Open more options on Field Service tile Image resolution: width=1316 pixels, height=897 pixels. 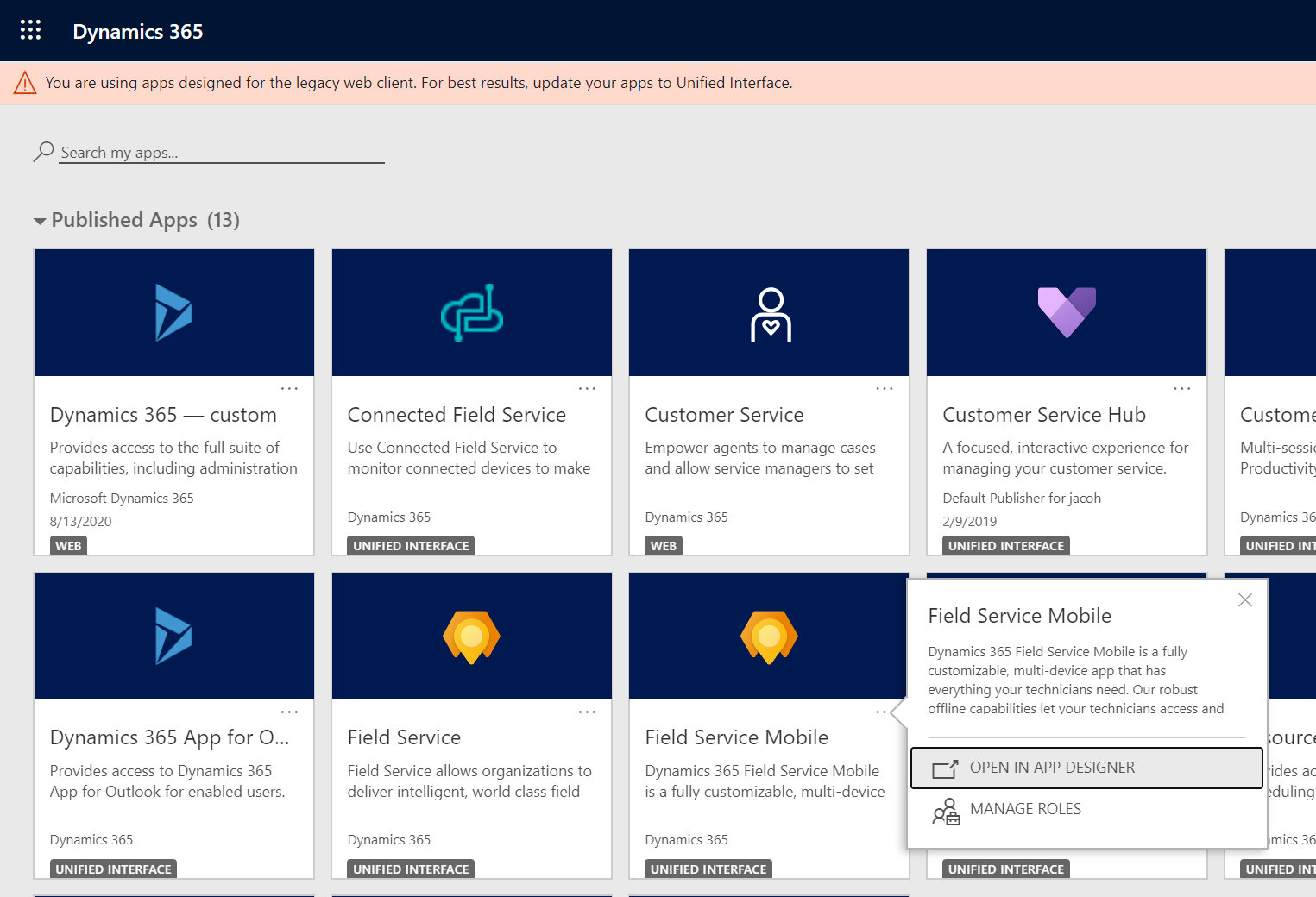coord(588,712)
